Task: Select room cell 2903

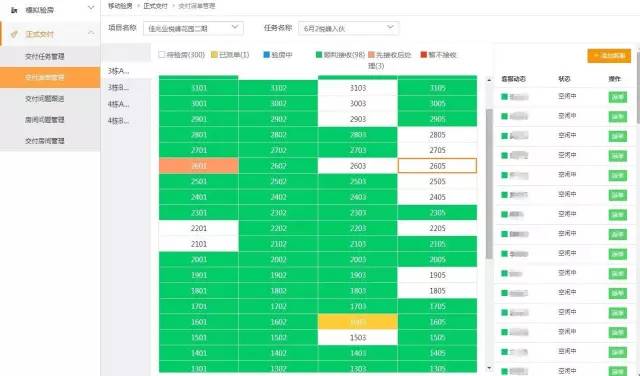Action: pyautogui.click(x=358, y=119)
